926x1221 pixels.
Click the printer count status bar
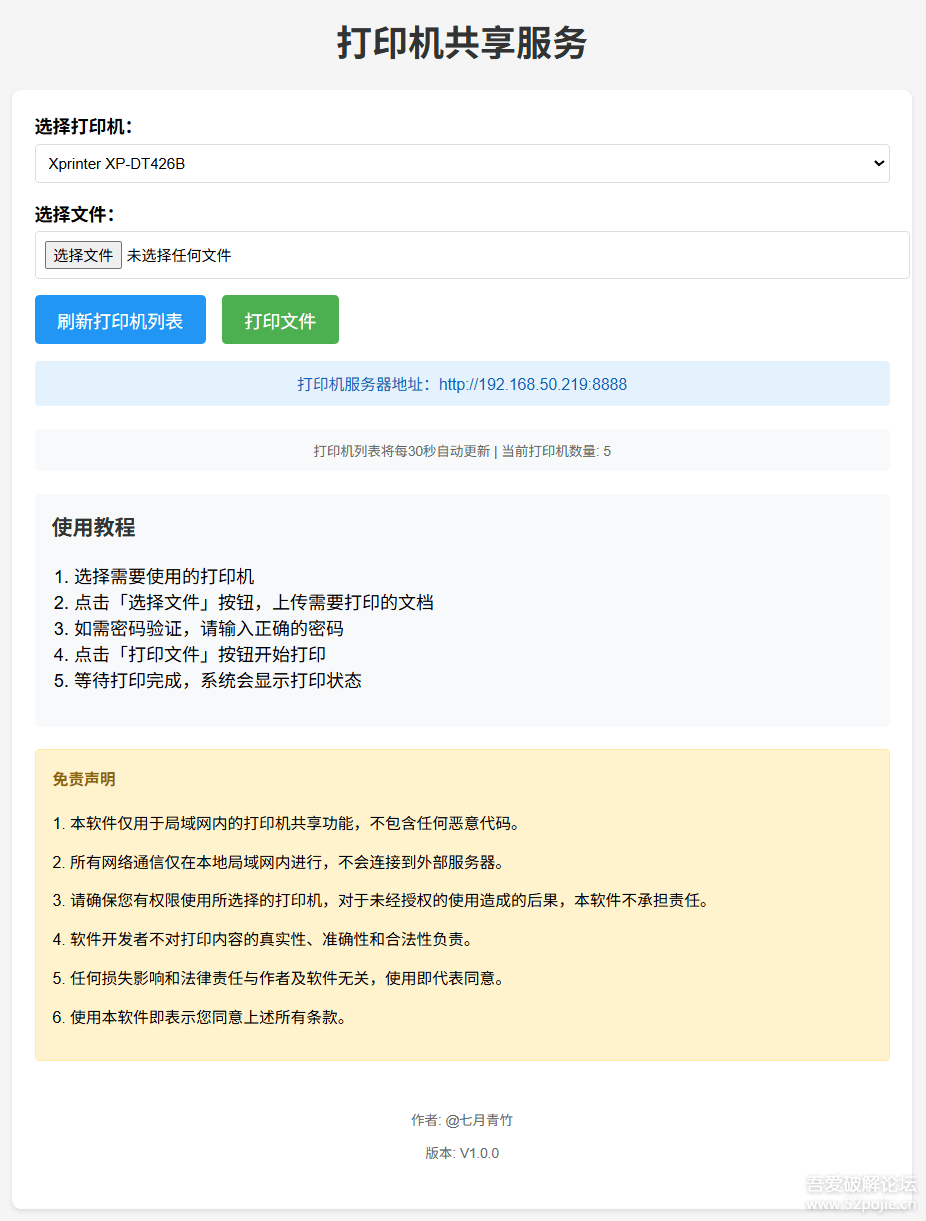click(x=462, y=450)
